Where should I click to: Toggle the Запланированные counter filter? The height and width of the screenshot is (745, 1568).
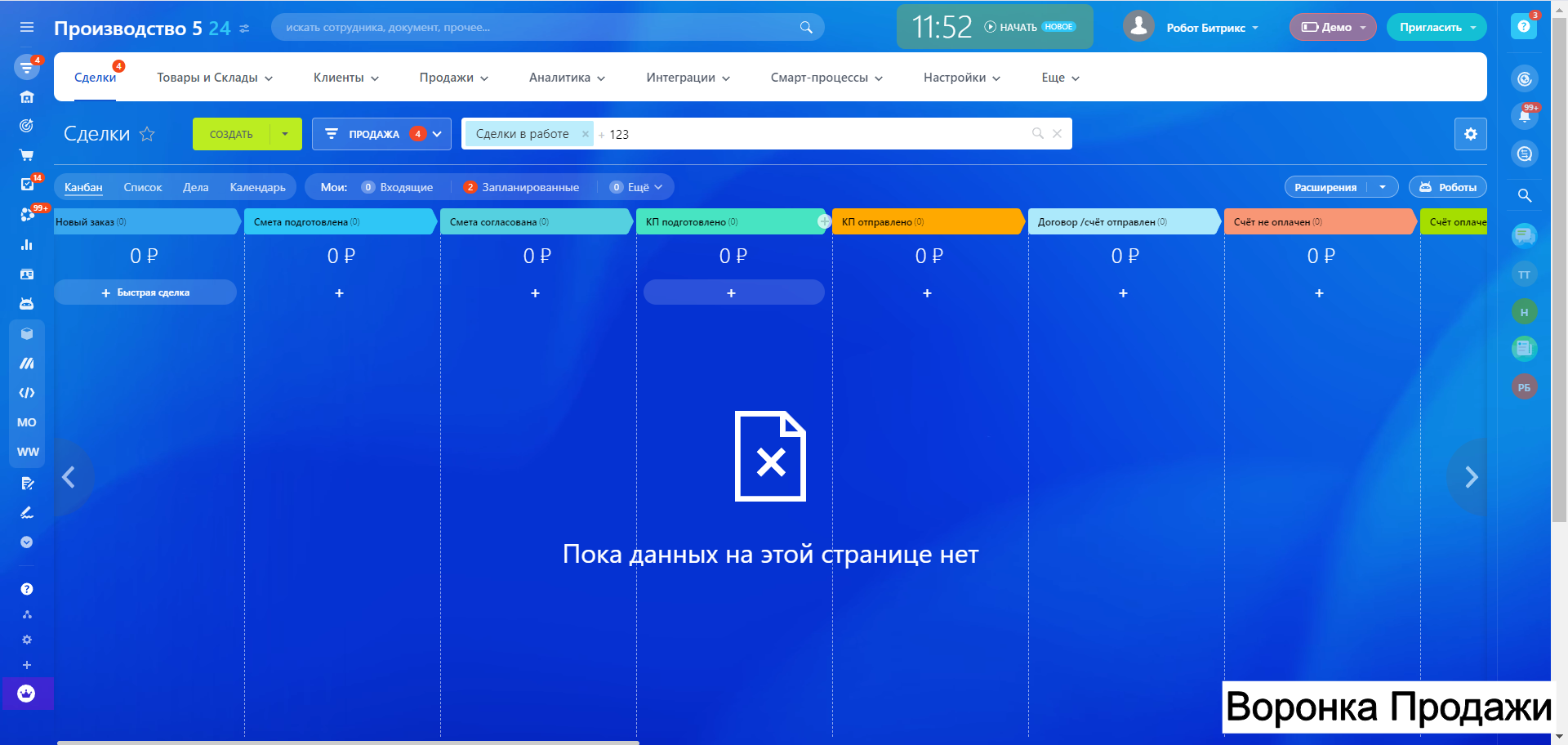(522, 187)
